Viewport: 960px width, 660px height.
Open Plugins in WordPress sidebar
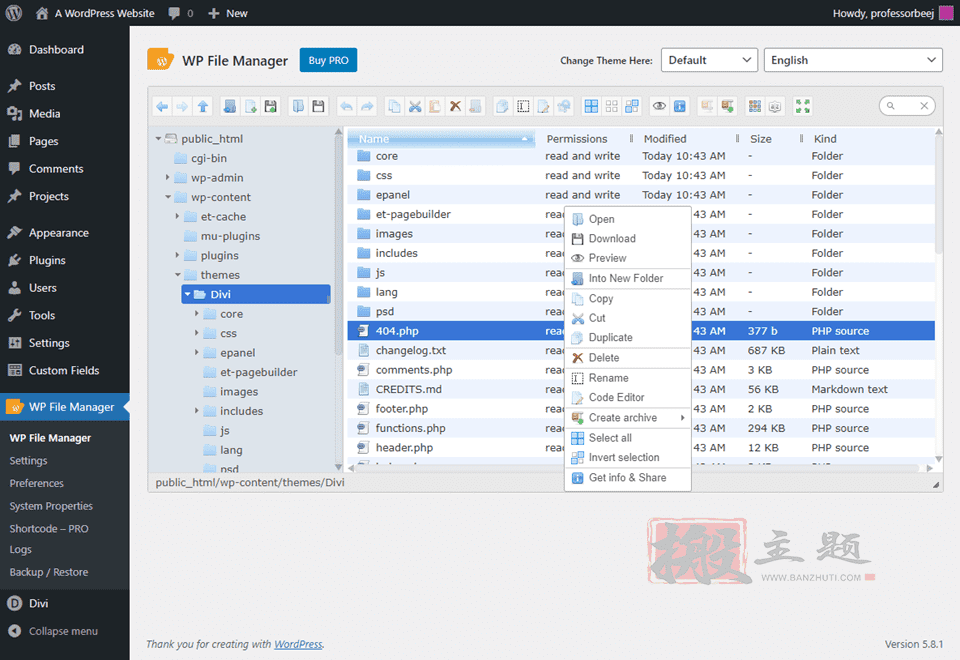[47, 260]
